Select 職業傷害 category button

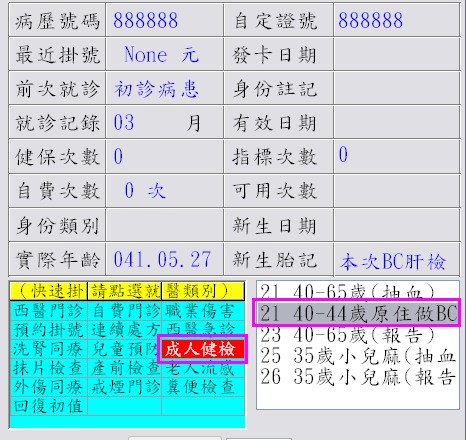point(203,311)
